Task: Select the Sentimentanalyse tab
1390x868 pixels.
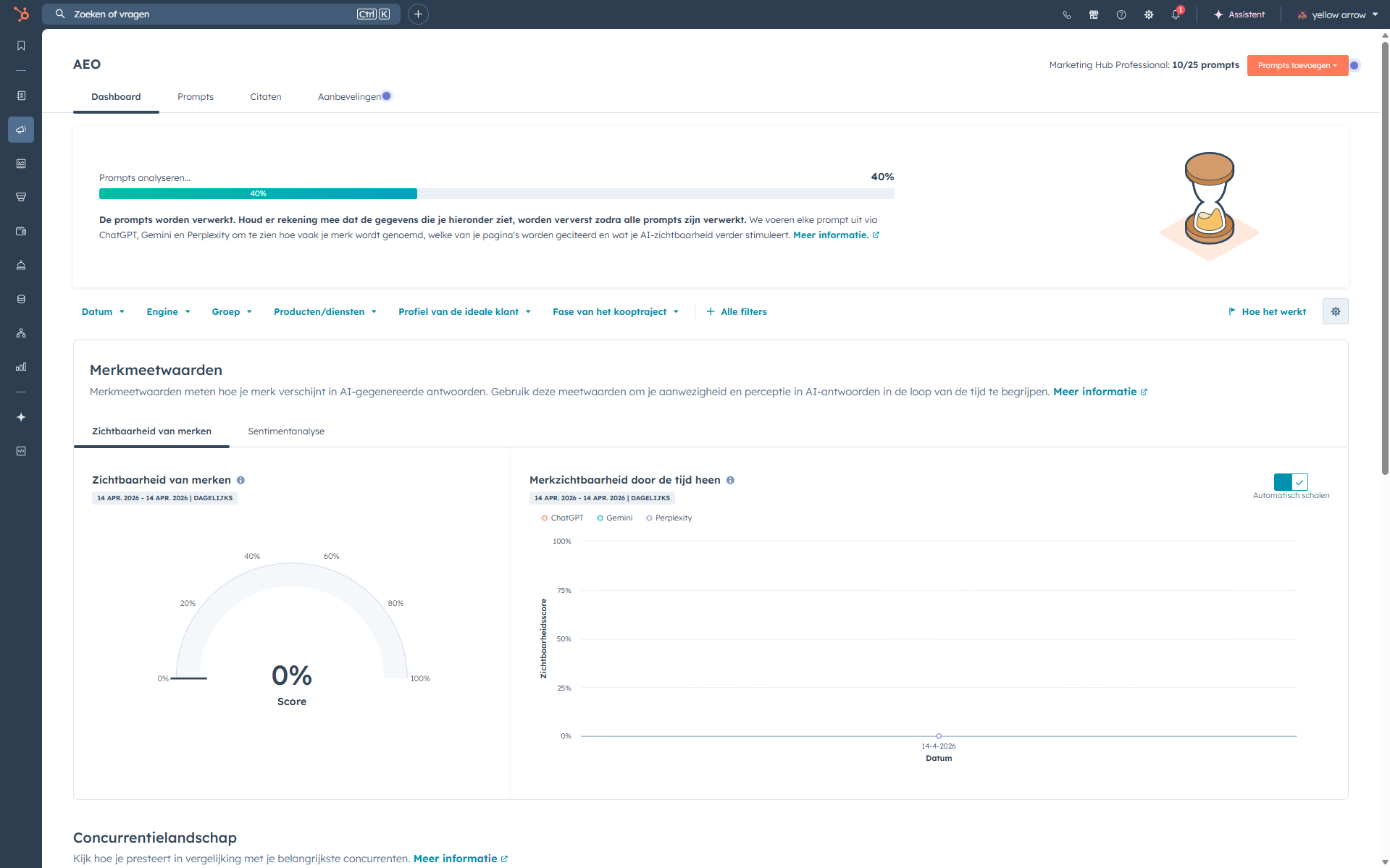Action: [286, 431]
